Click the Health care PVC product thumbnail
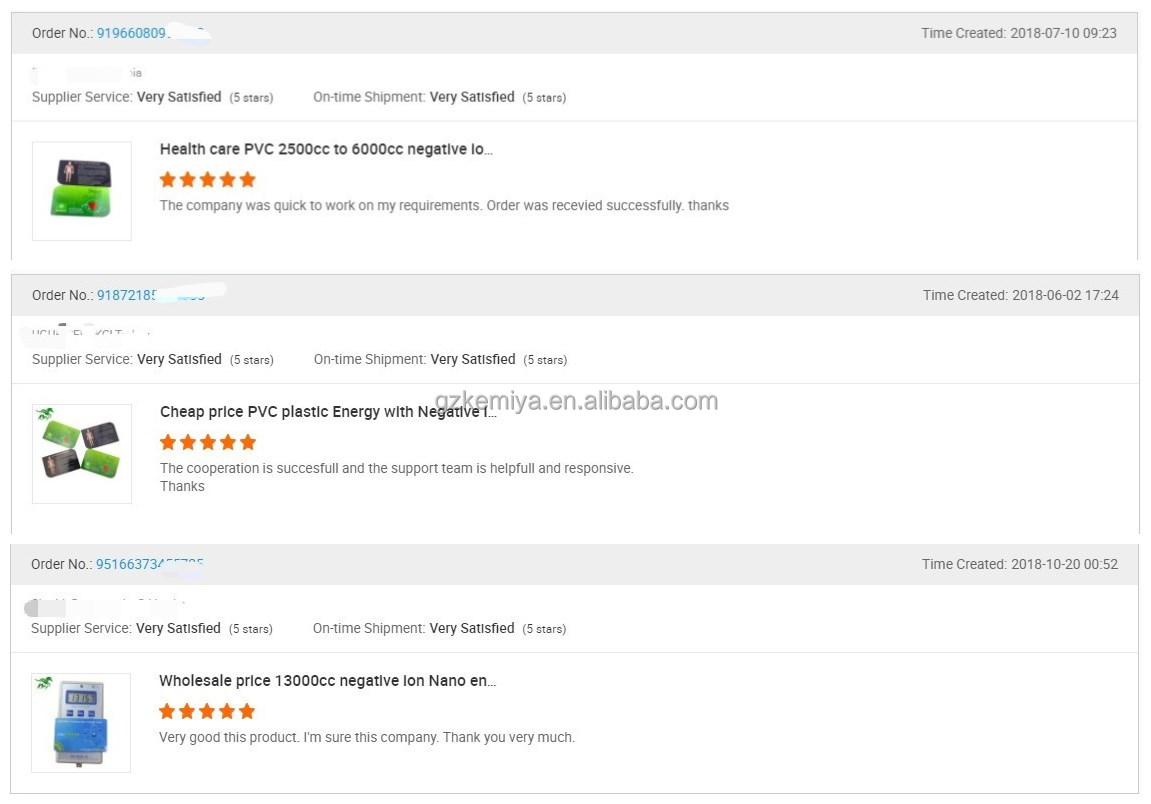 coord(82,191)
